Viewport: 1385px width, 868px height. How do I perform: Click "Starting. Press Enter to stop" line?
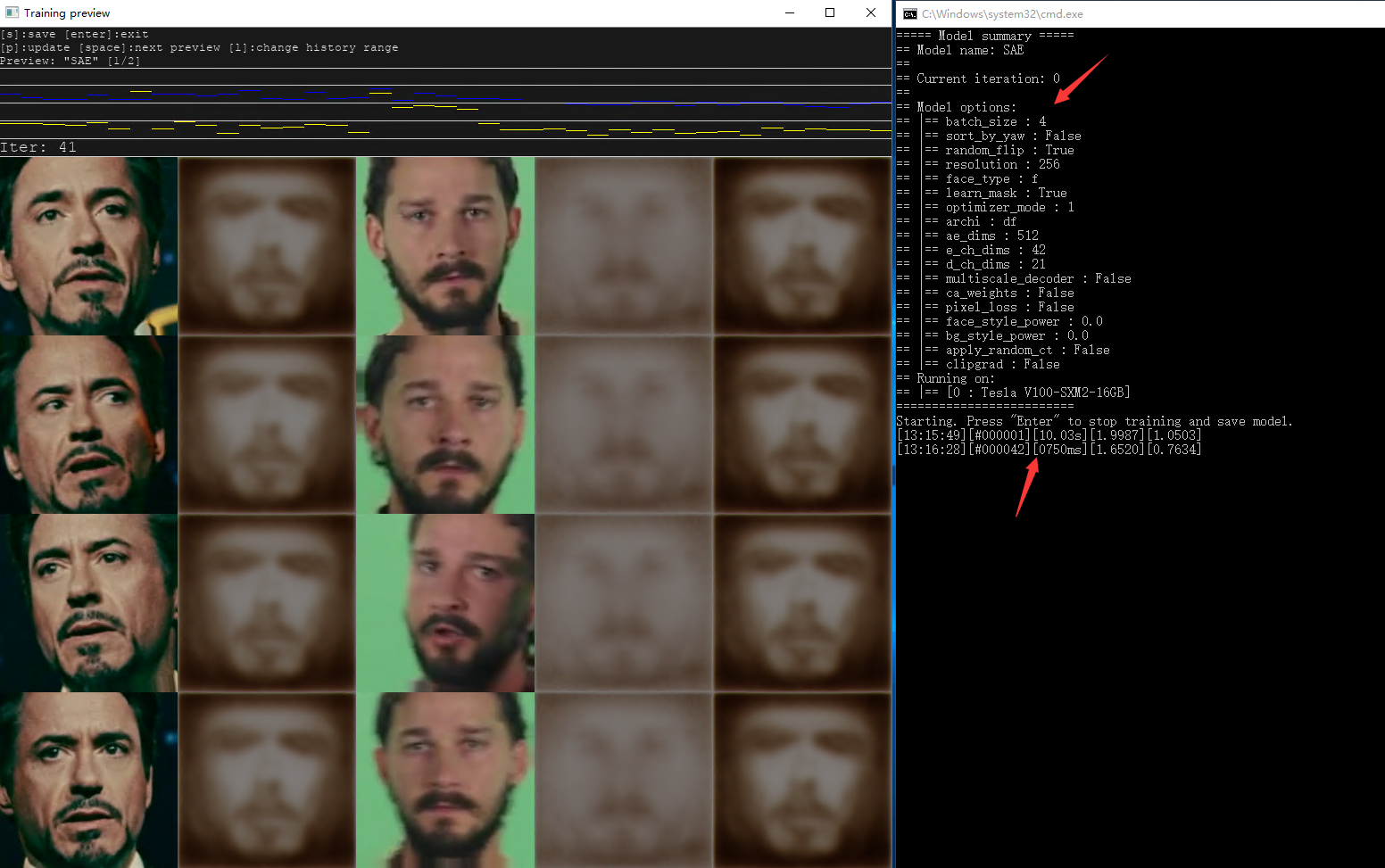[1094, 421]
